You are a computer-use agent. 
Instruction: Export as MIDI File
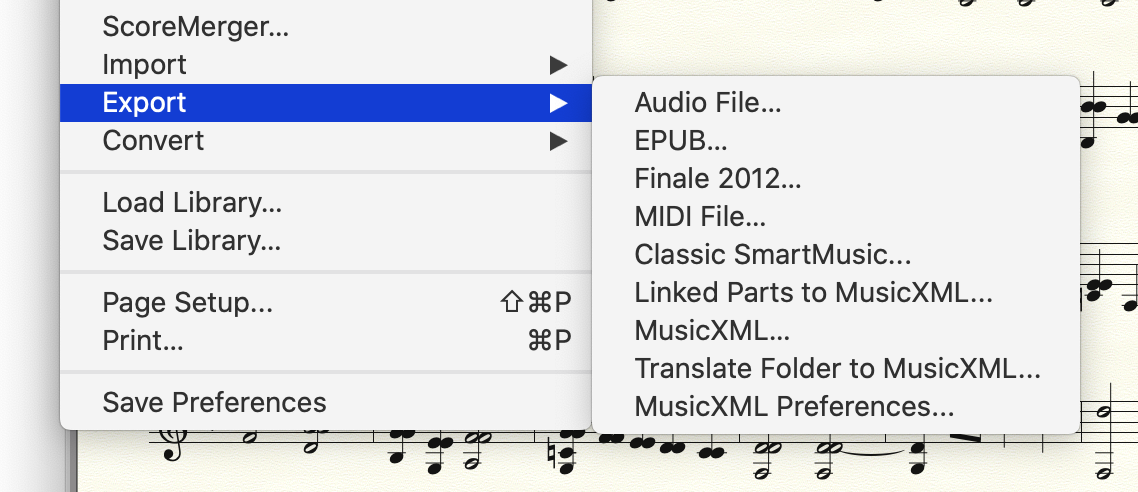tap(700, 217)
